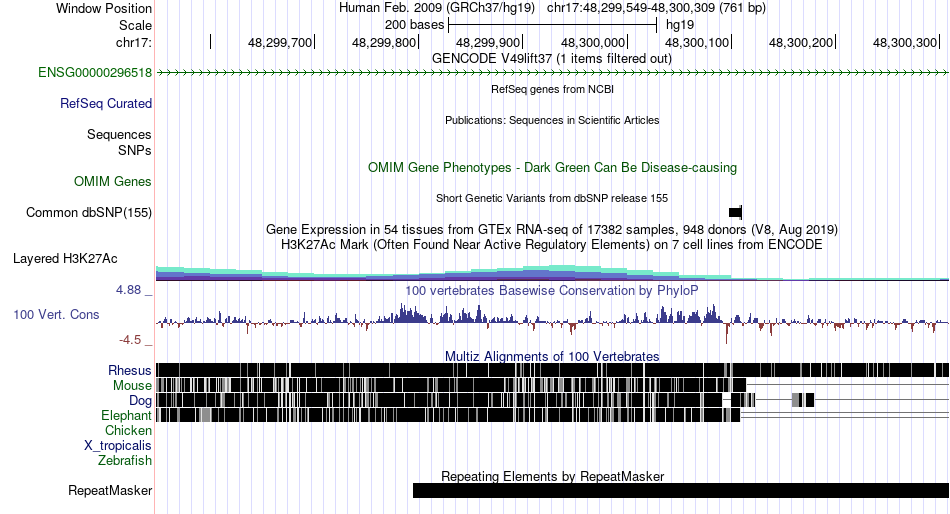
Task: Click the 100 vertebrates PhyloP conservation title
Action: click(x=551, y=290)
